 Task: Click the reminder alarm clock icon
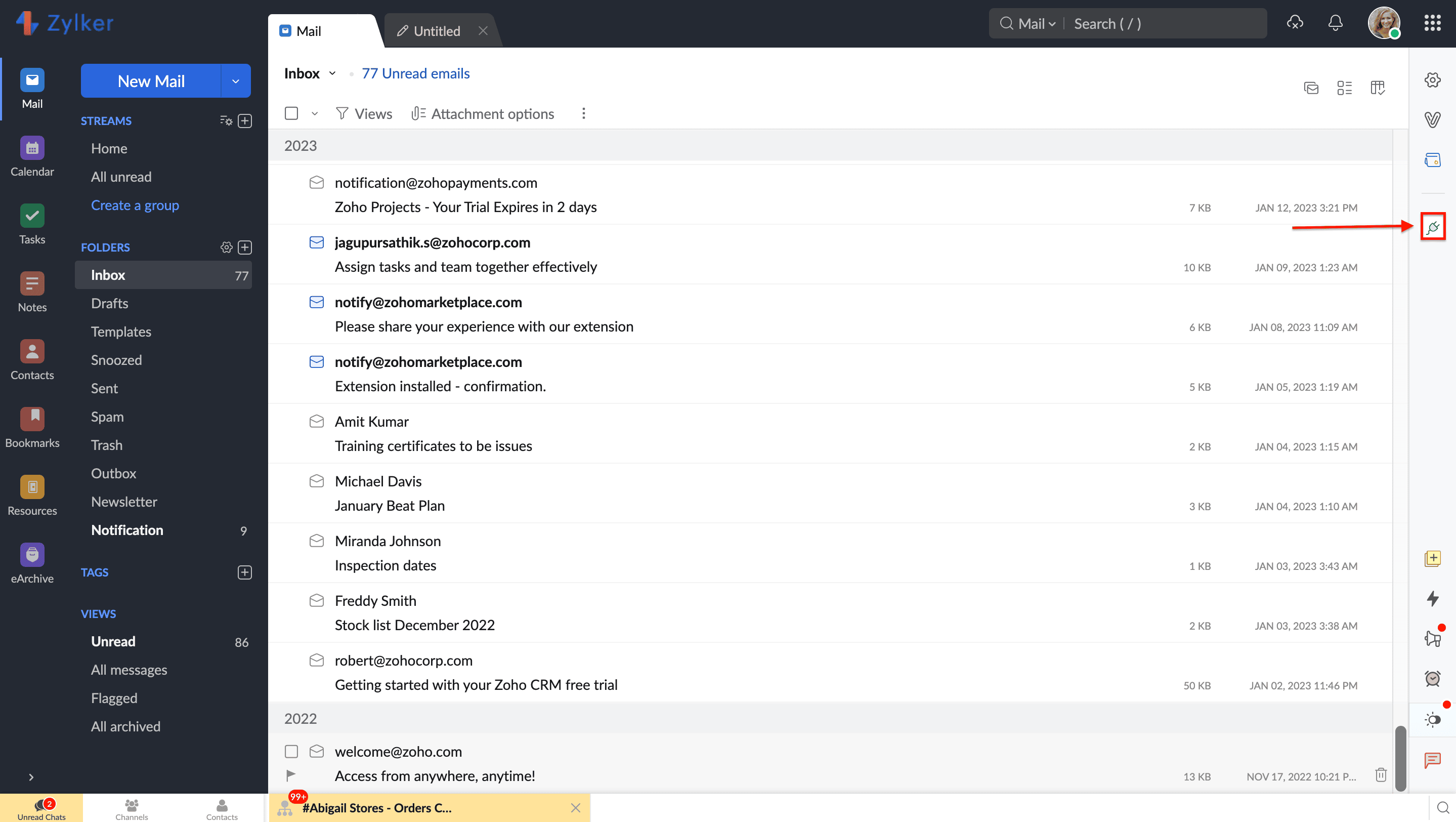(1432, 678)
